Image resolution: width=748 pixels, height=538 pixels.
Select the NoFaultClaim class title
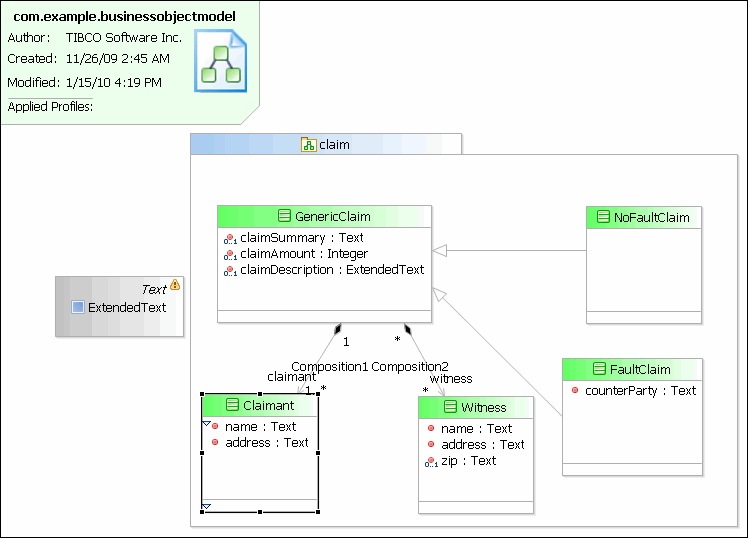[x=652, y=217]
